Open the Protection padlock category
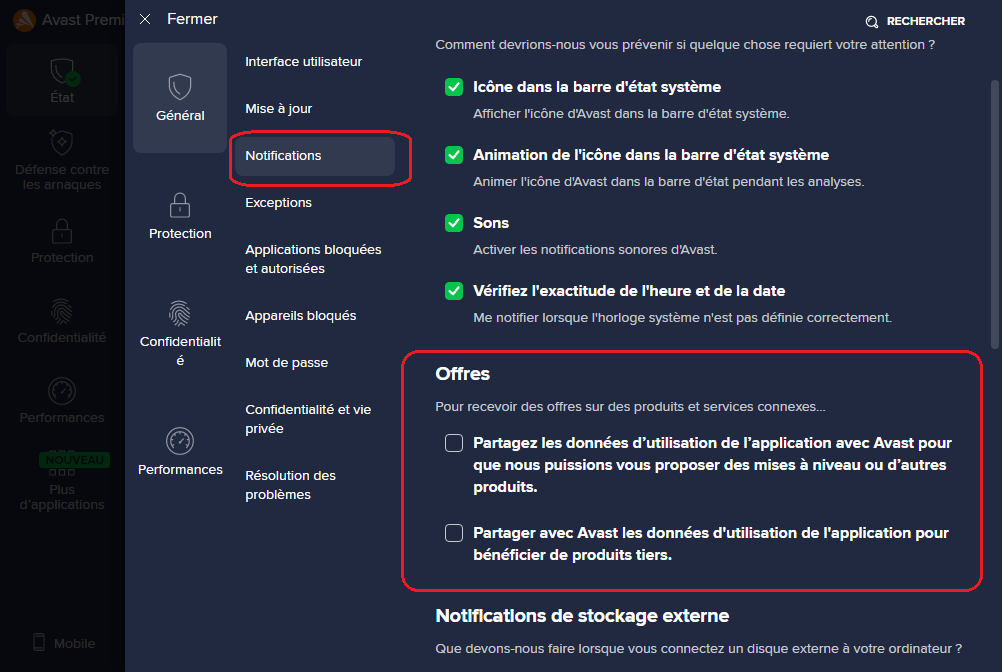Screen dimensions: 1002x672 click(x=180, y=206)
